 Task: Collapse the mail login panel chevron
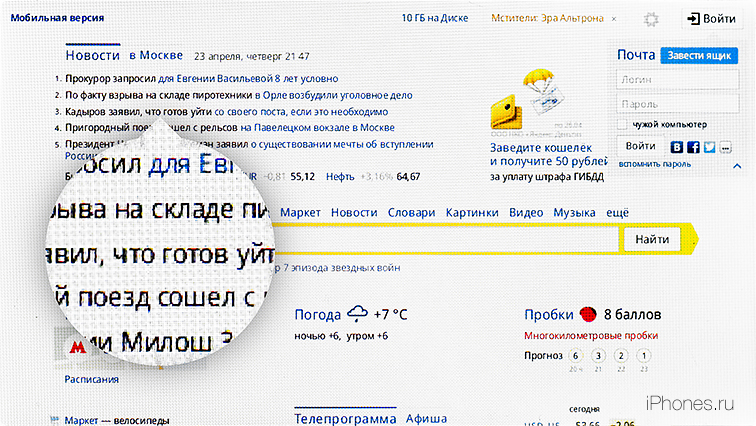737,166
